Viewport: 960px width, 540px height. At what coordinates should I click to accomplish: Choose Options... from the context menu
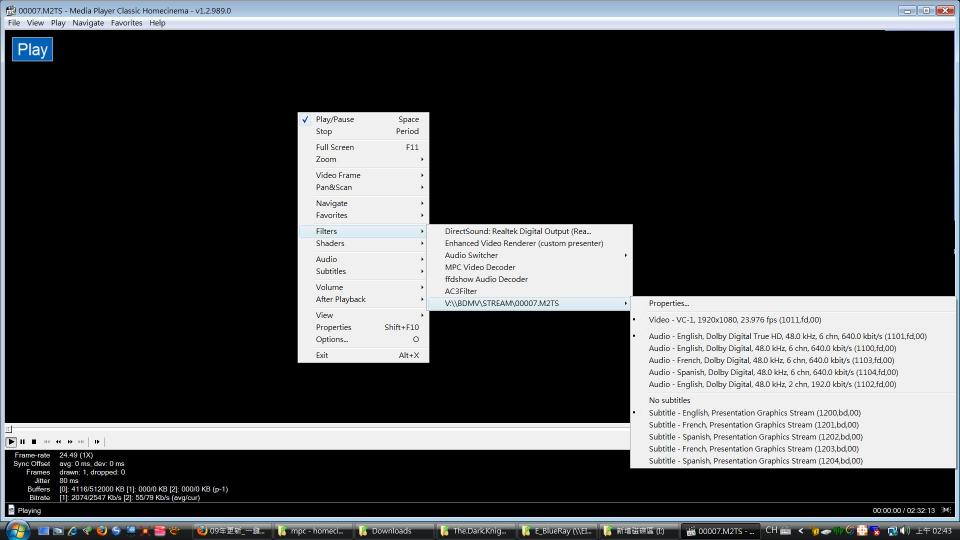pyautogui.click(x=363, y=339)
